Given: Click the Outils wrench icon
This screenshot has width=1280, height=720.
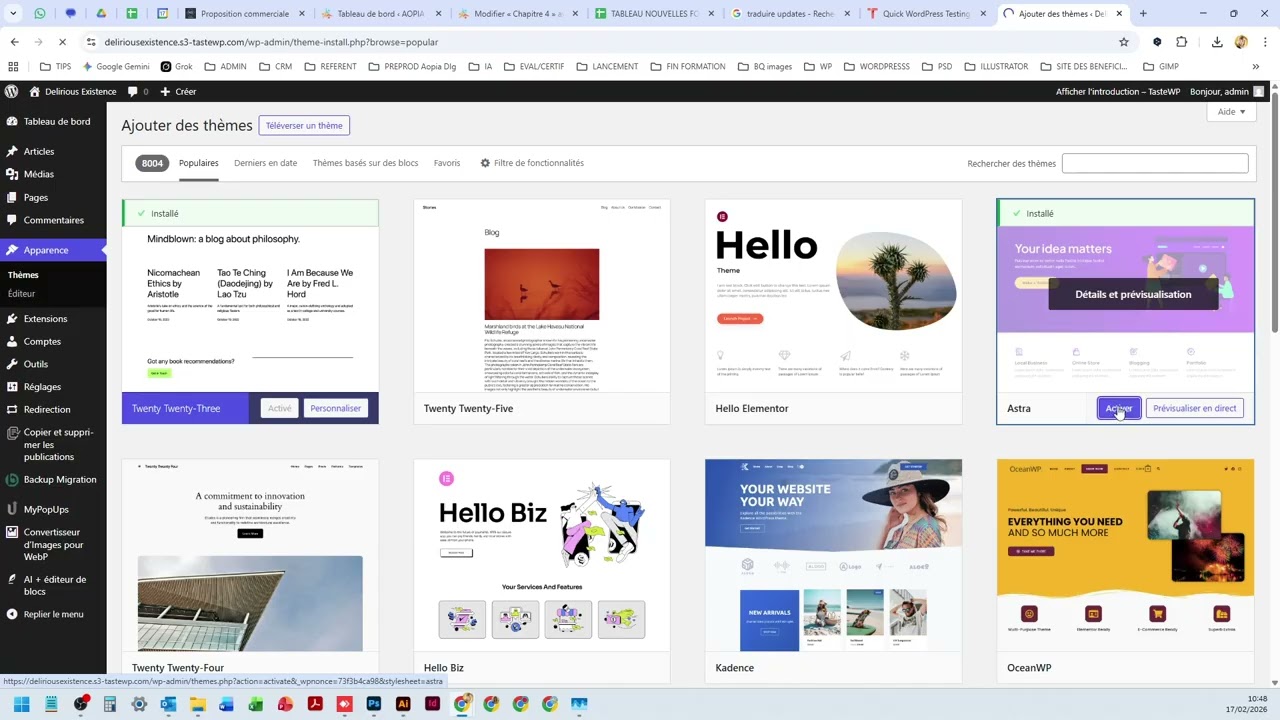Looking at the screenshot, I should pyautogui.click(x=12, y=364).
